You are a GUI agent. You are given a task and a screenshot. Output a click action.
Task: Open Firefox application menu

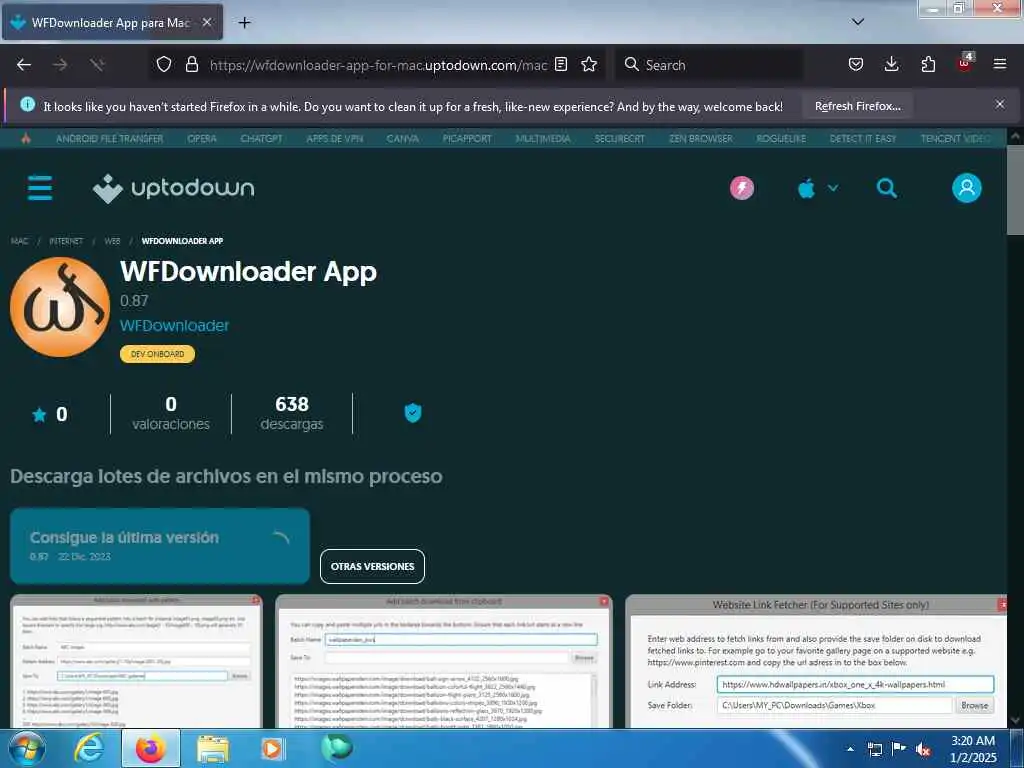tap(1000, 64)
